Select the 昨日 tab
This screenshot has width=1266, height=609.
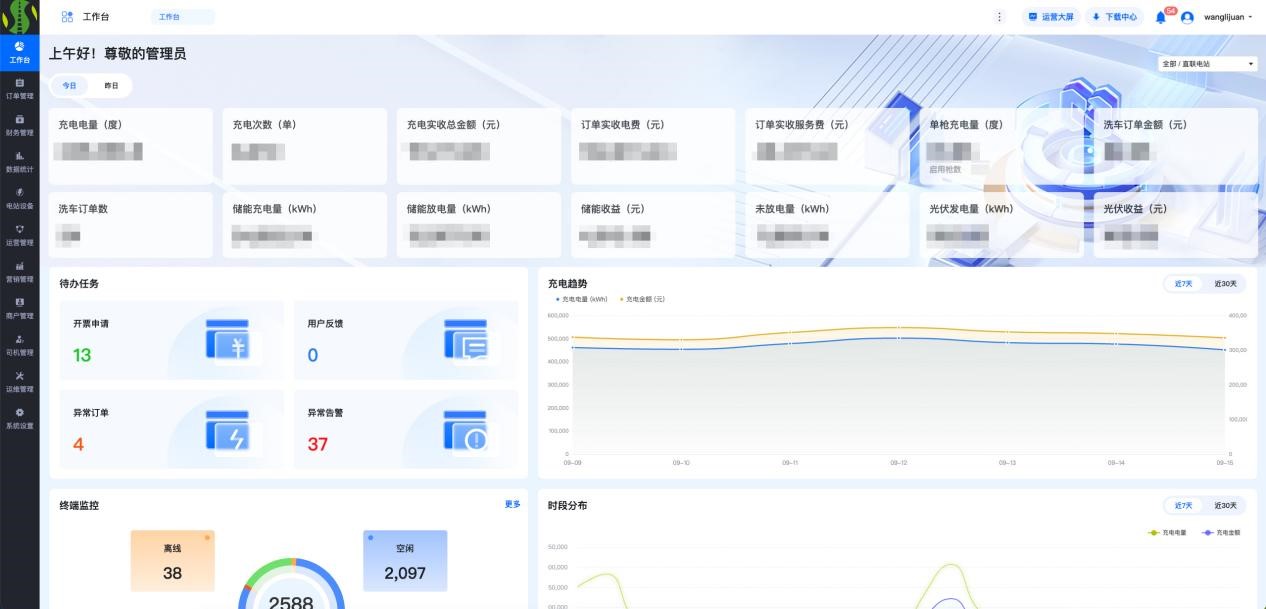111,86
